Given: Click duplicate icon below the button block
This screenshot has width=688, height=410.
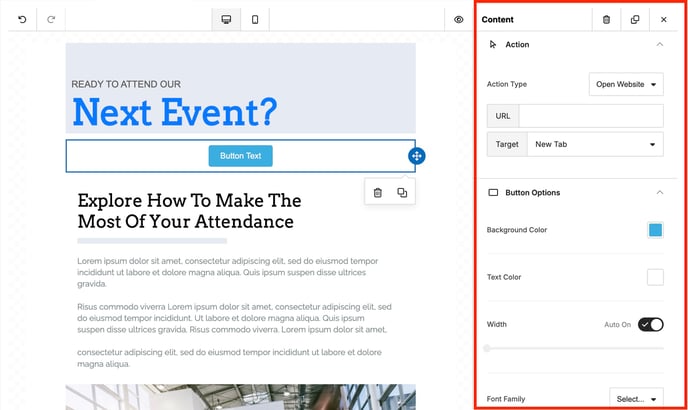Looking at the screenshot, I should coord(402,192).
